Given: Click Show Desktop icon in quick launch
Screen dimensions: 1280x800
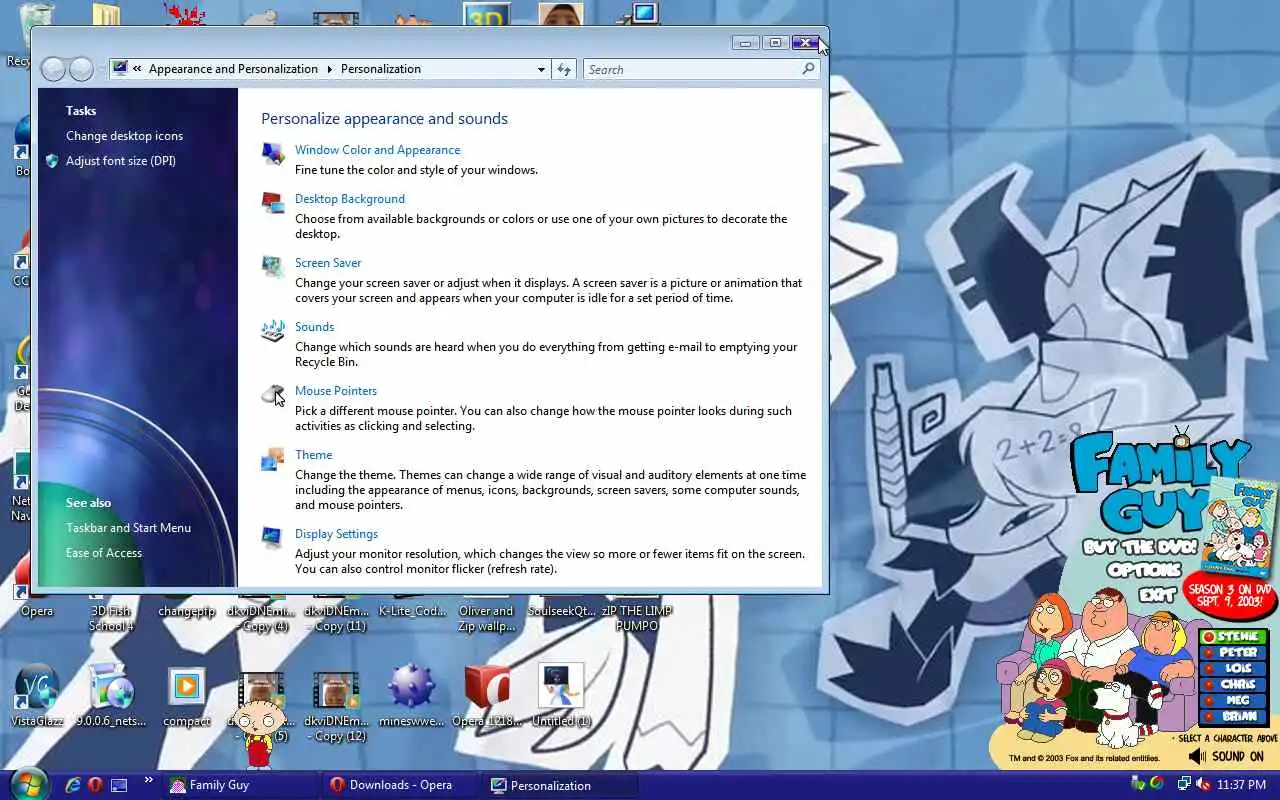Looking at the screenshot, I should (x=119, y=785).
